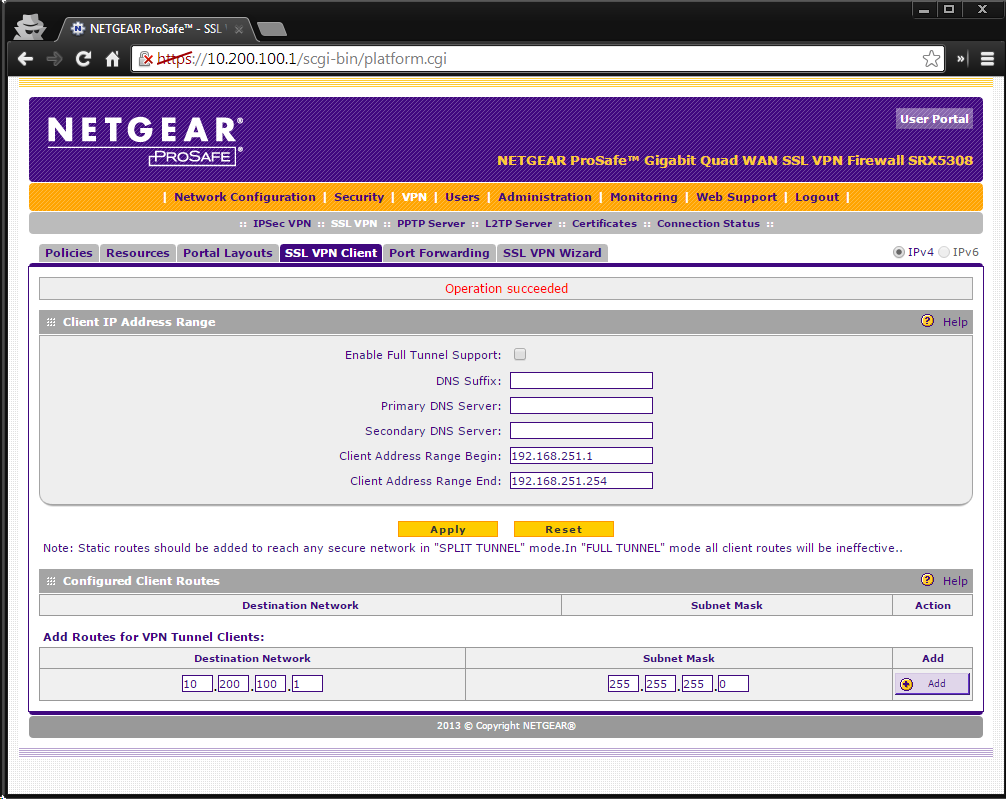Click the Client Address Range Begin field
This screenshot has width=1006, height=799.
pos(581,456)
